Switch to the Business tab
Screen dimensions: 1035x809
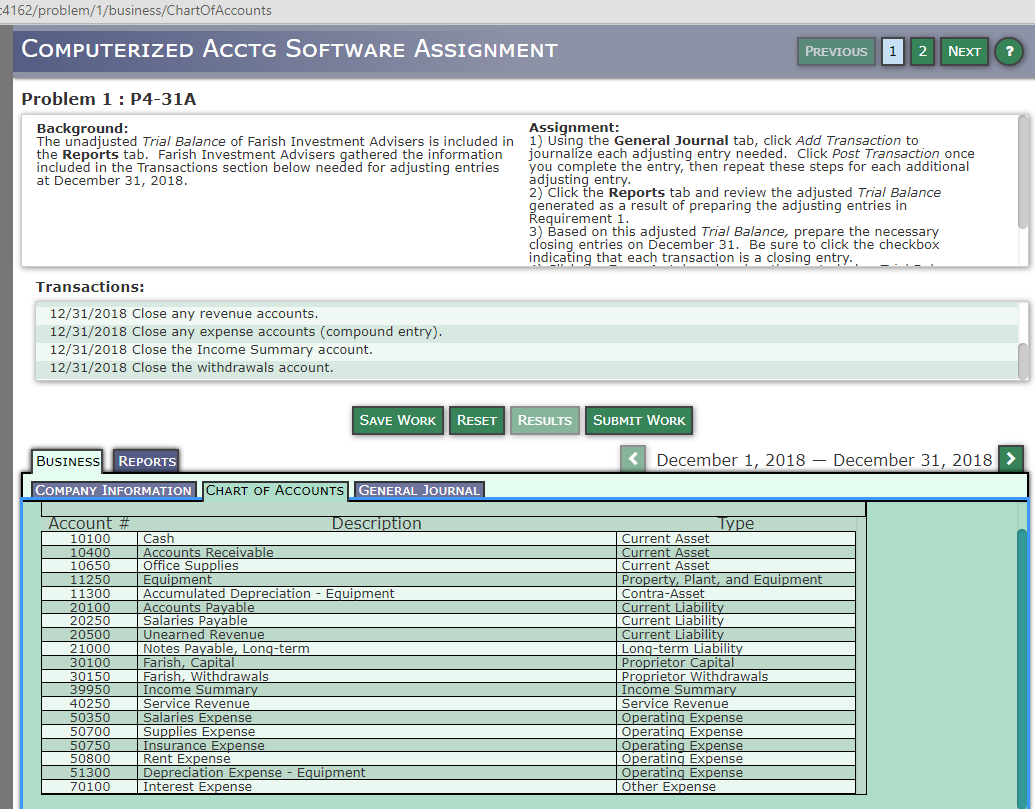tap(67, 461)
